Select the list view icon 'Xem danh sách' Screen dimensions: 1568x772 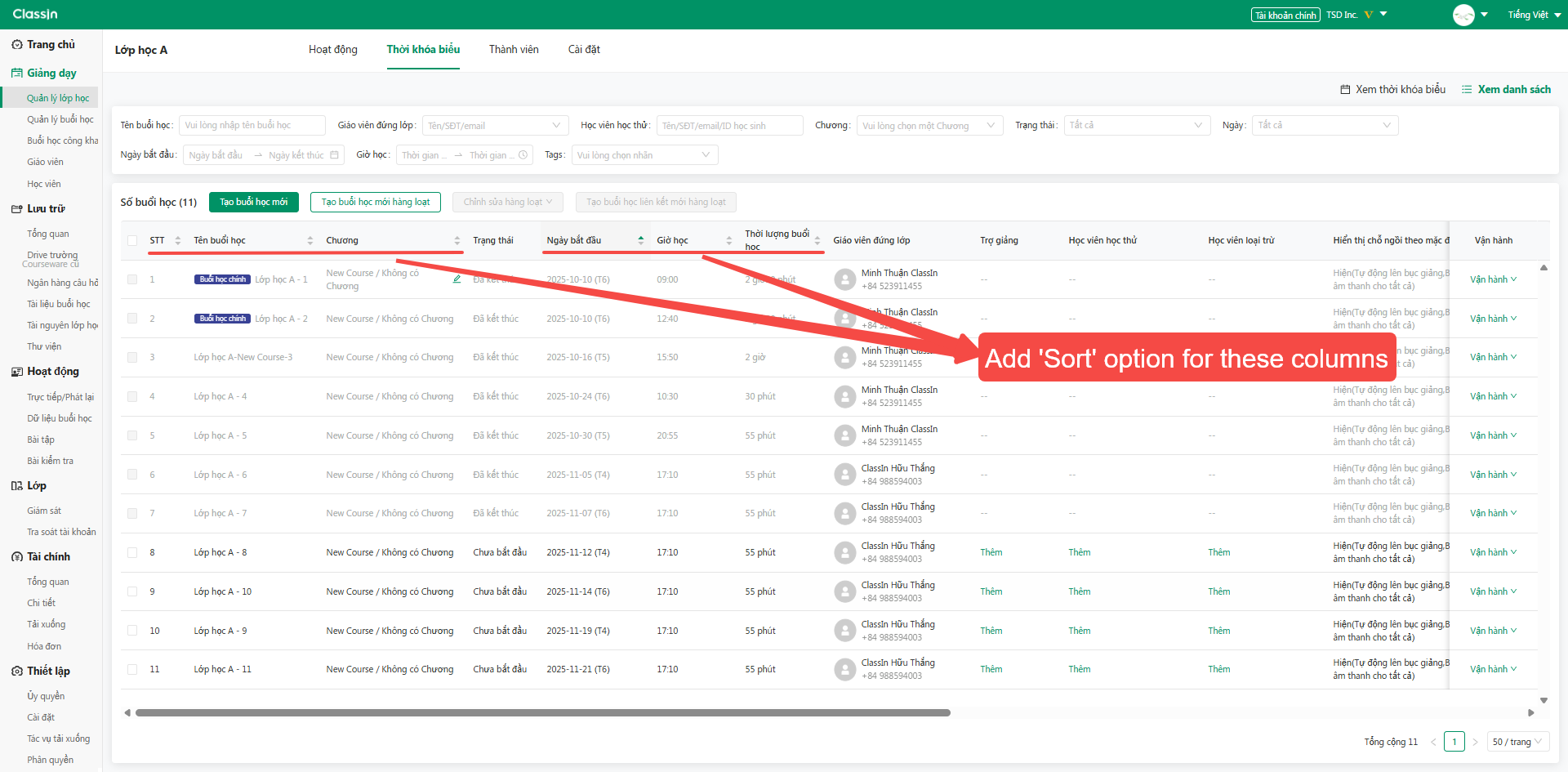click(x=1466, y=89)
